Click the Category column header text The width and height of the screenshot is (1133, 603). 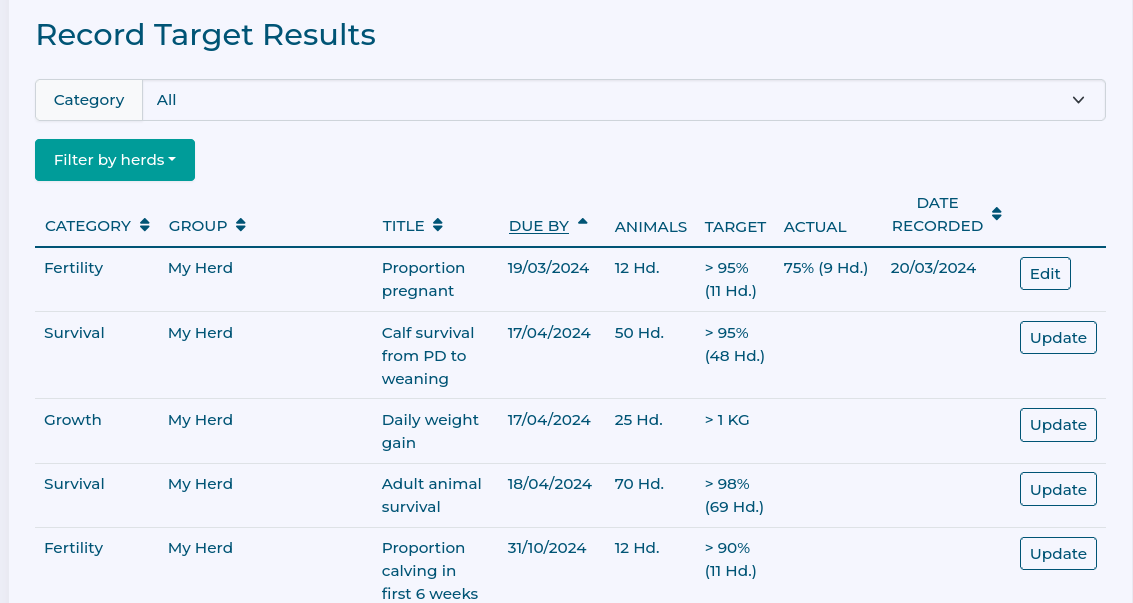click(x=88, y=226)
